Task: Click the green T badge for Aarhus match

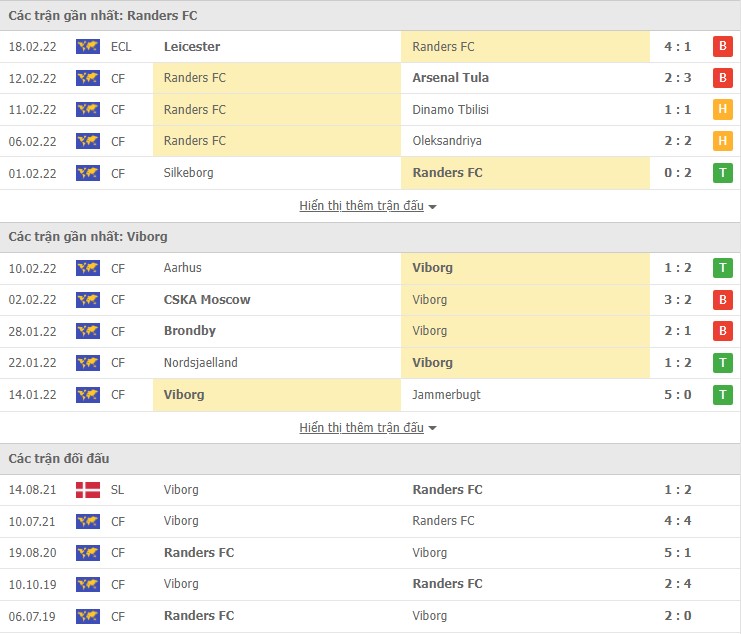Action: 722,268
